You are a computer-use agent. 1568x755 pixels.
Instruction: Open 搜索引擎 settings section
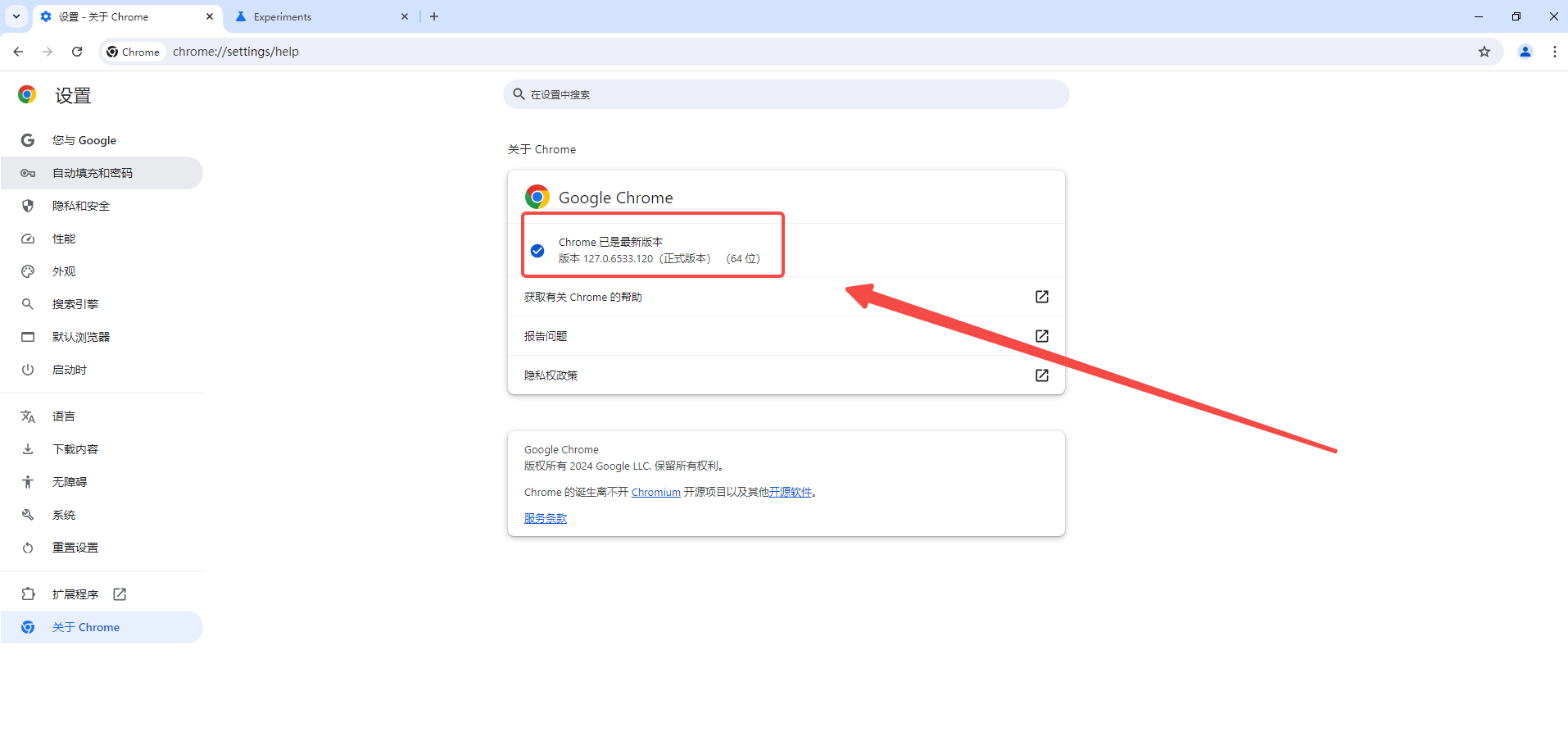click(x=102, y=304)
